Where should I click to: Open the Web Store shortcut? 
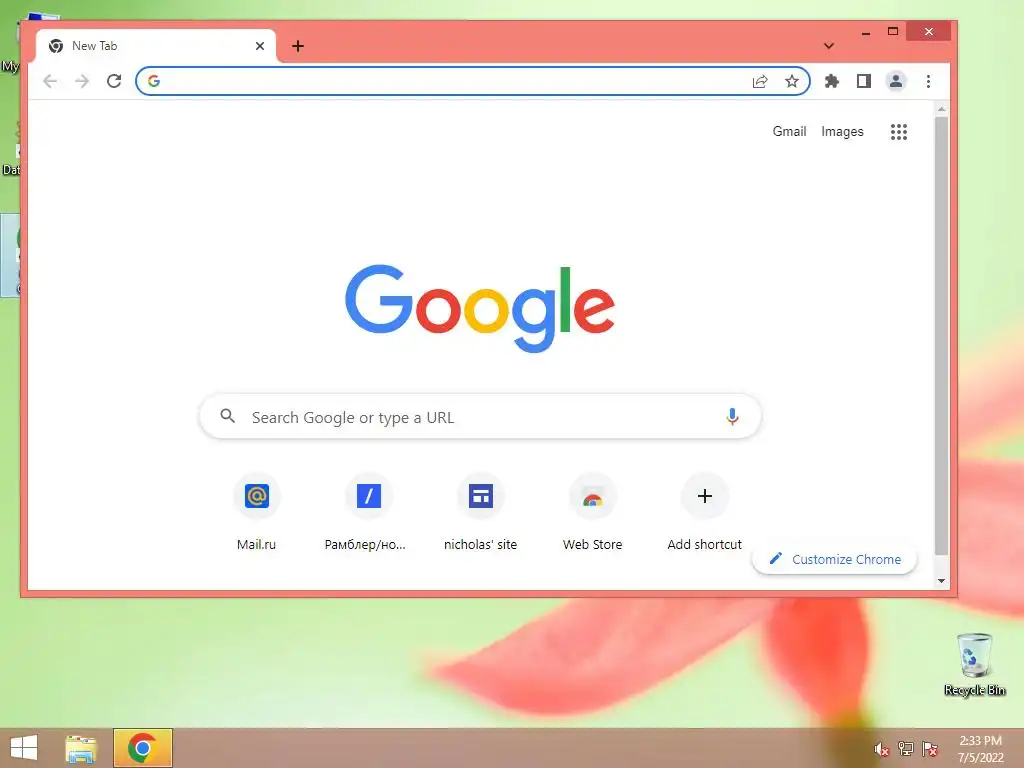point(592,512)
